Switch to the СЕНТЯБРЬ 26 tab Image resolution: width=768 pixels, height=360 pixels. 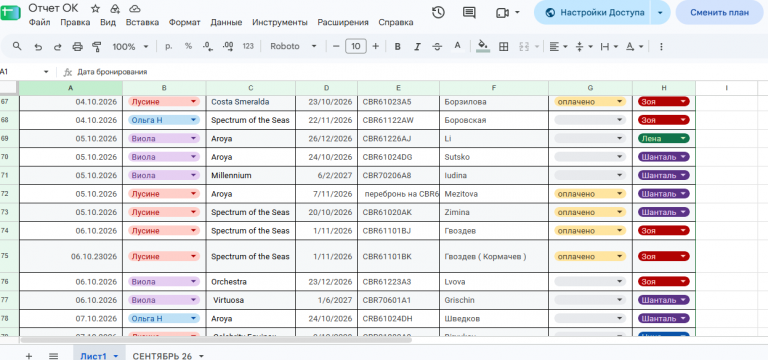click(x=162, y=356)
